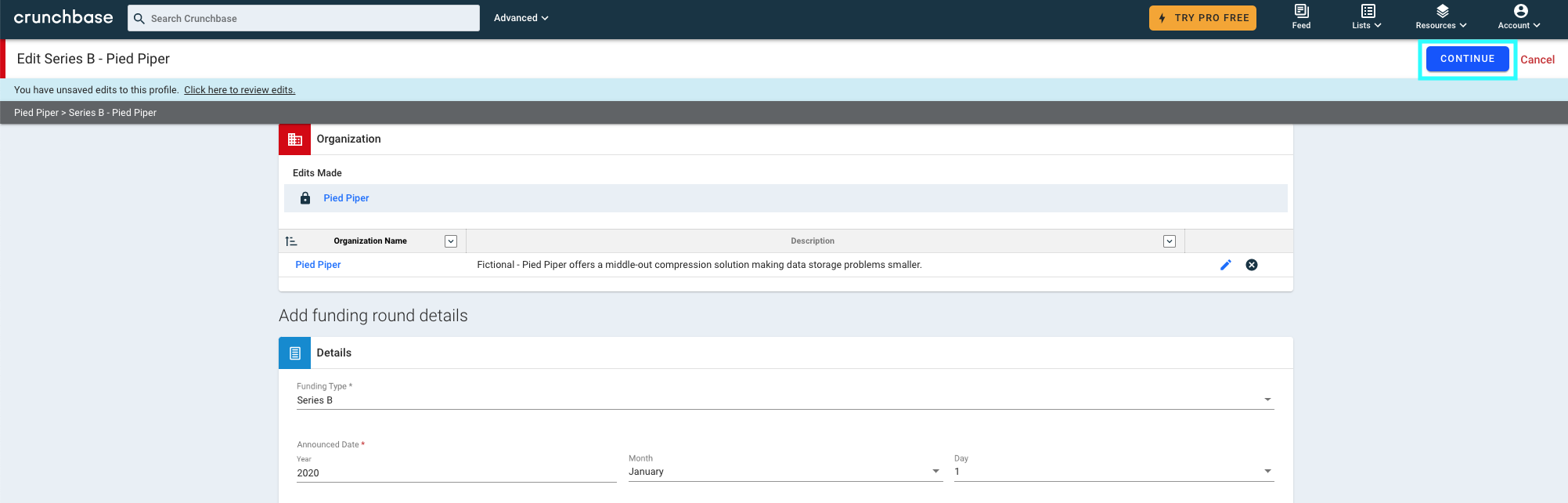Click the sort rows icon in table header
Screen dimensions: 1568x503
point(291,241)
